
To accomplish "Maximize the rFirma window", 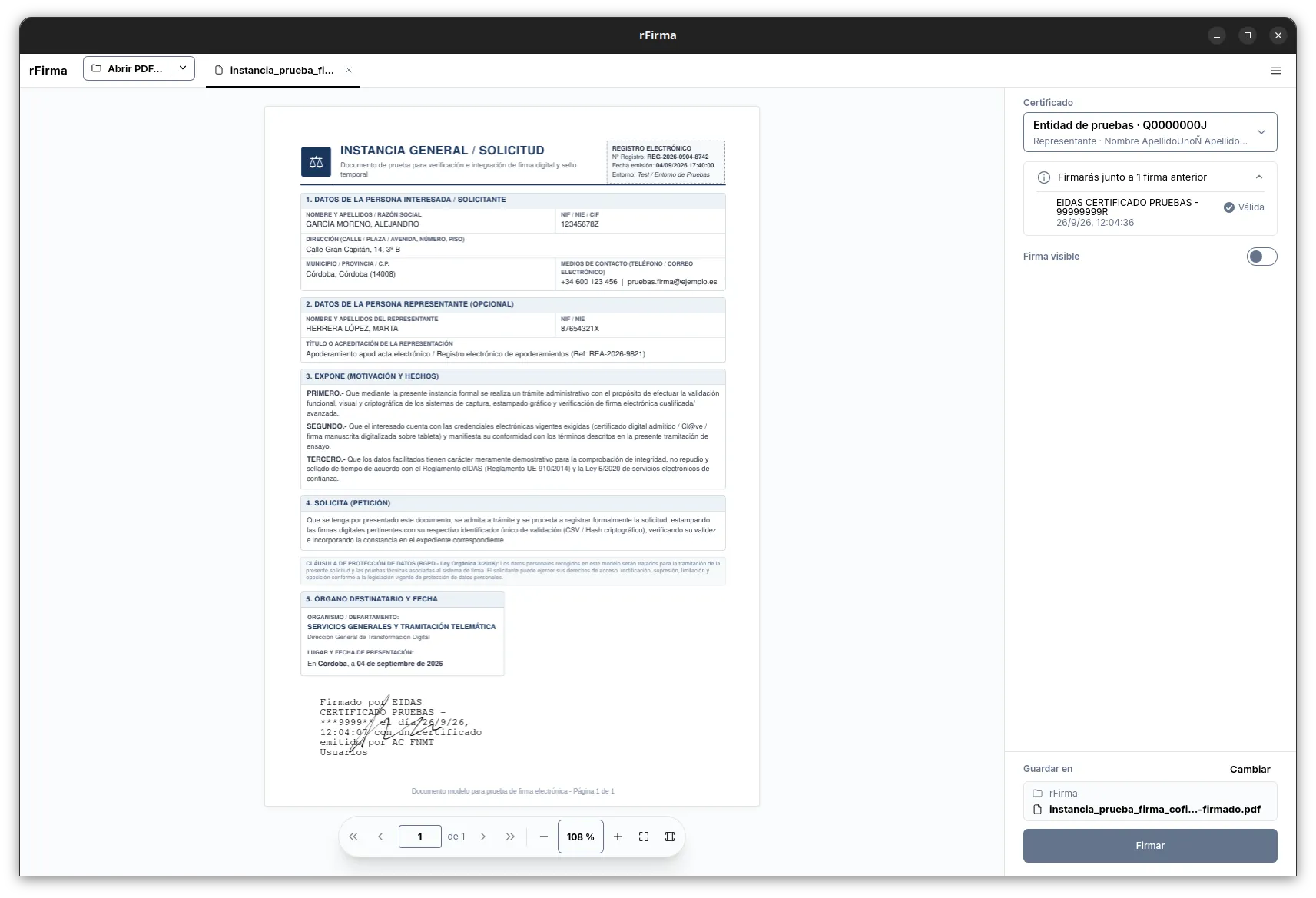I will (x=1248, y=35).
